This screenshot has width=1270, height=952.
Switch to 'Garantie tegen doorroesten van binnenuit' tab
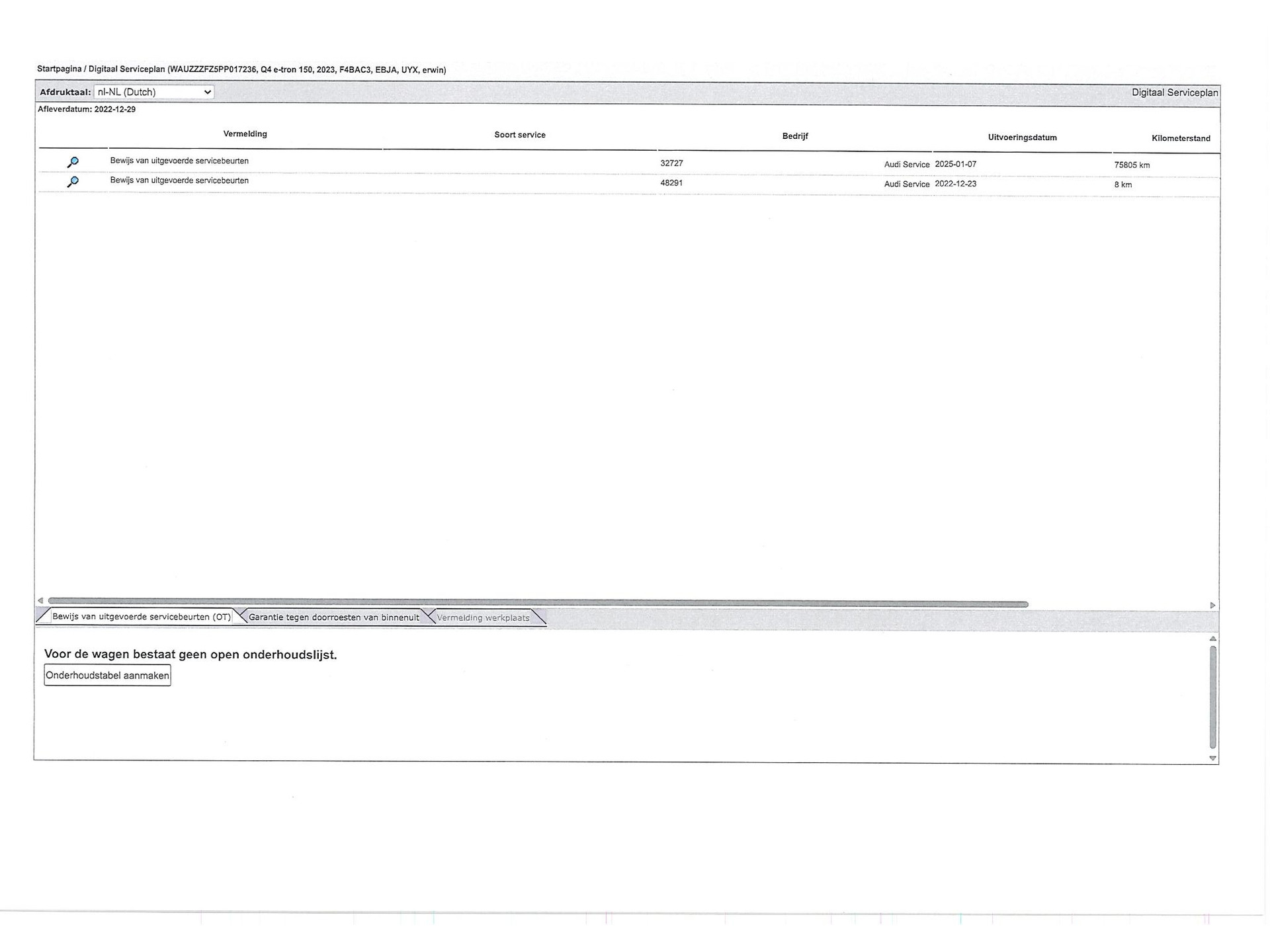(333, 617)
